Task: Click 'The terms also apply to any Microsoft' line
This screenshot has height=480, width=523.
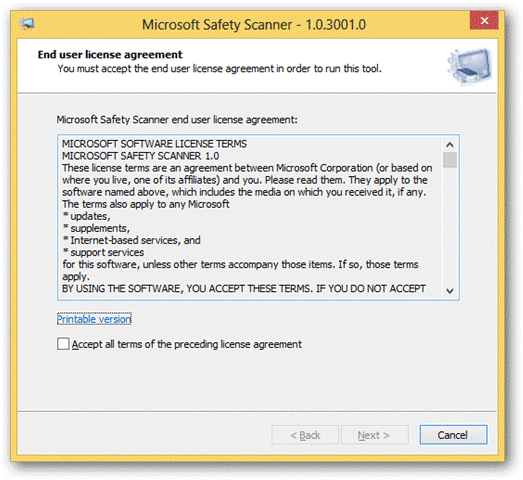Action: (x=146, y=204)
